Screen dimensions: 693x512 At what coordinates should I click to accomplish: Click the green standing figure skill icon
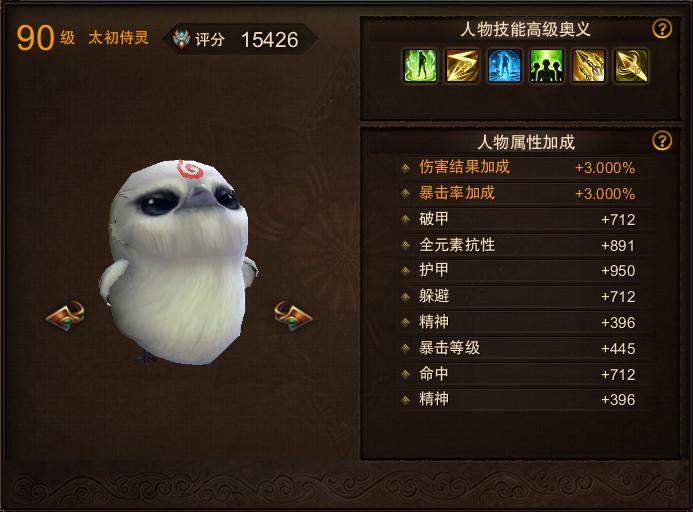pyautogui.click(x=420, y=66)
